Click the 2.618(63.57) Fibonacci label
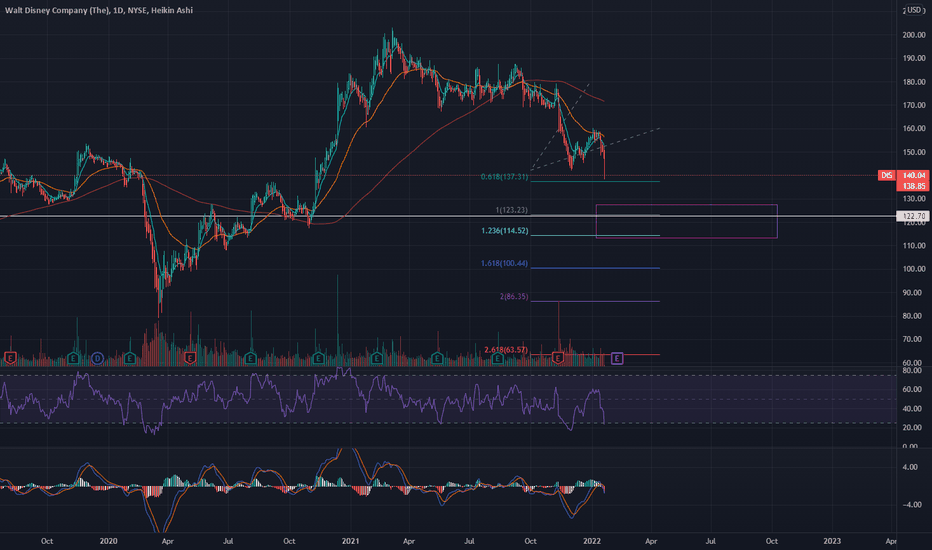This screenshot has height=550, width=932. pyautogui.click(x=505, y=350)
